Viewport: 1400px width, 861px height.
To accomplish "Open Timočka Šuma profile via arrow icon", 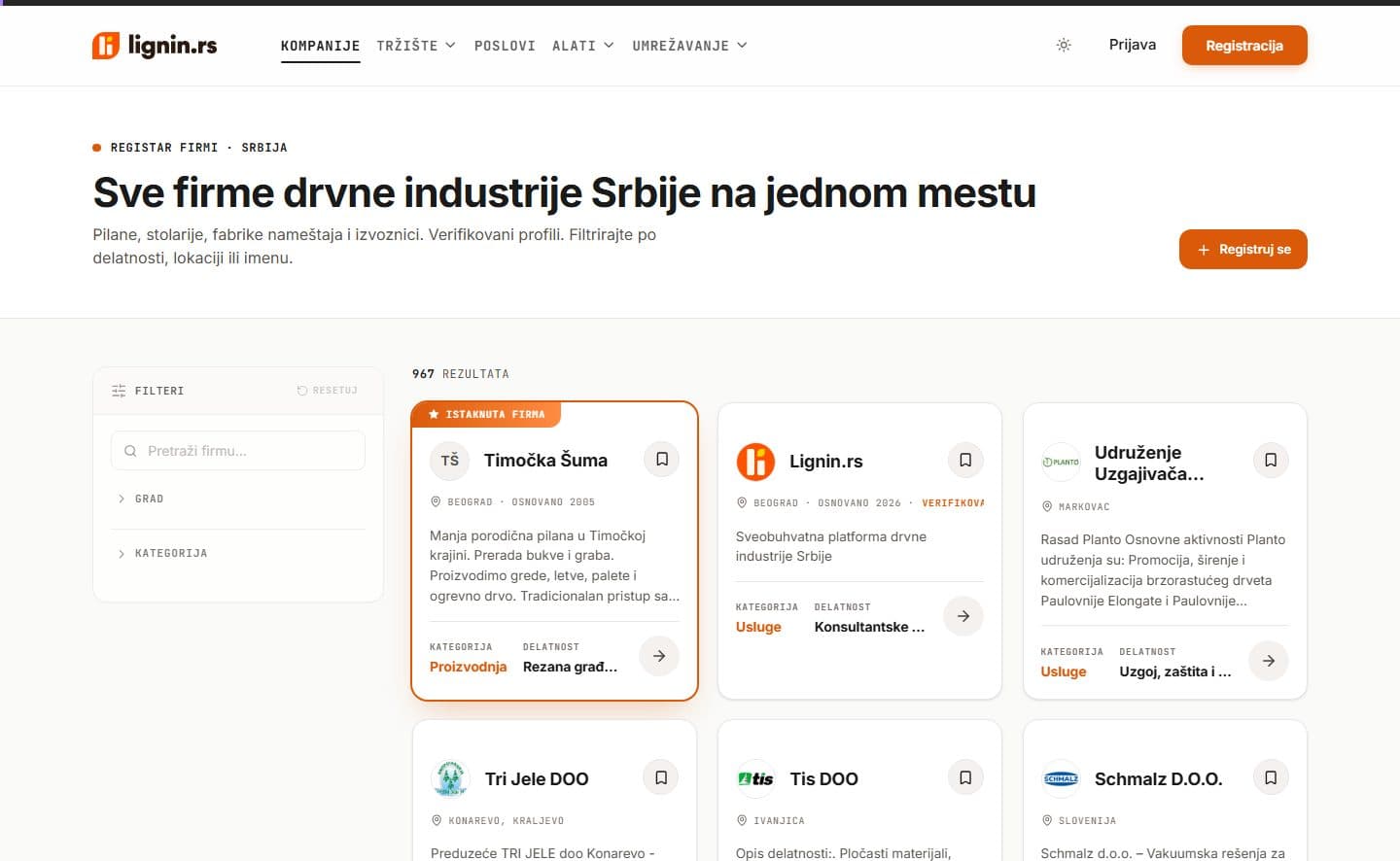I will (659, 656).
